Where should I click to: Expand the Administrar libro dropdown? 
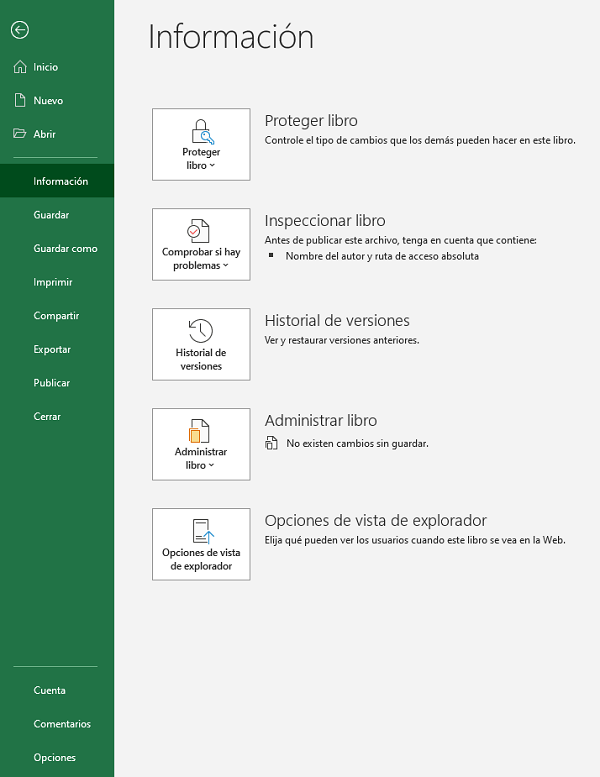(x=201, y=459)
